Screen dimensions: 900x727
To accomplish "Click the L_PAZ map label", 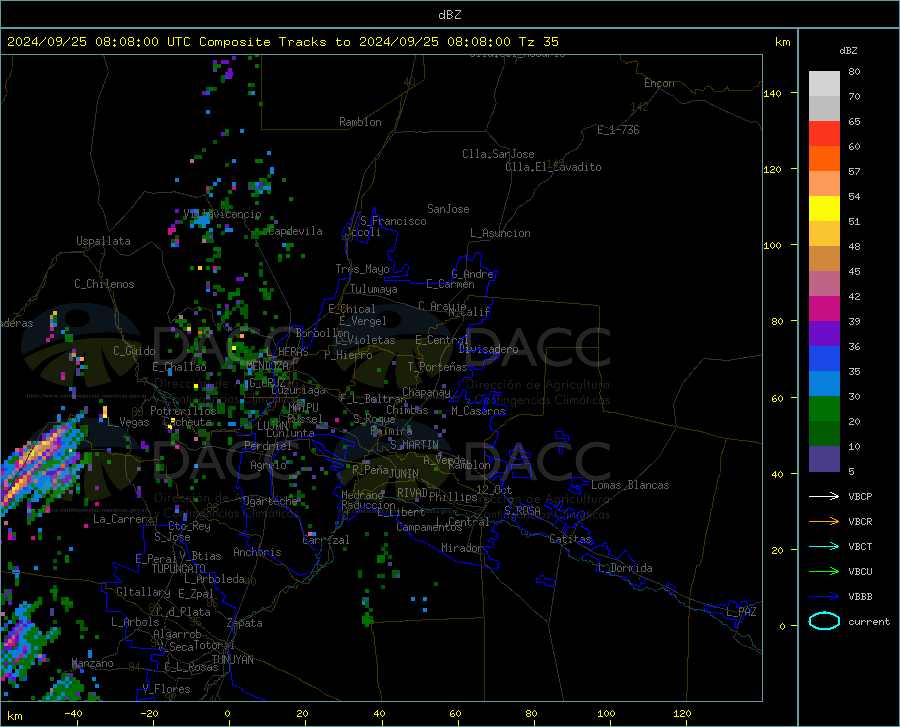I will click(741, 612).
